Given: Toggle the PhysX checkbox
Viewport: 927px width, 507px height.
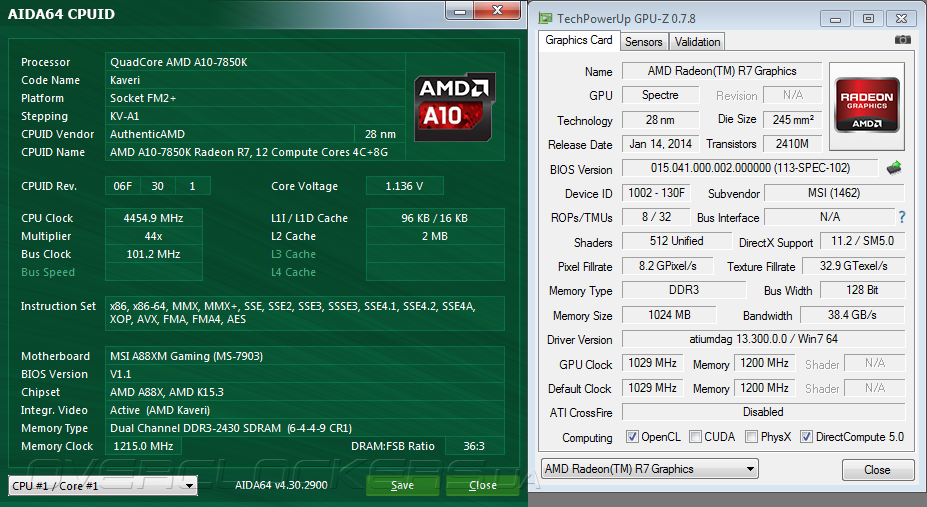Looking at the screenshot, I should (x=751, y=437).
